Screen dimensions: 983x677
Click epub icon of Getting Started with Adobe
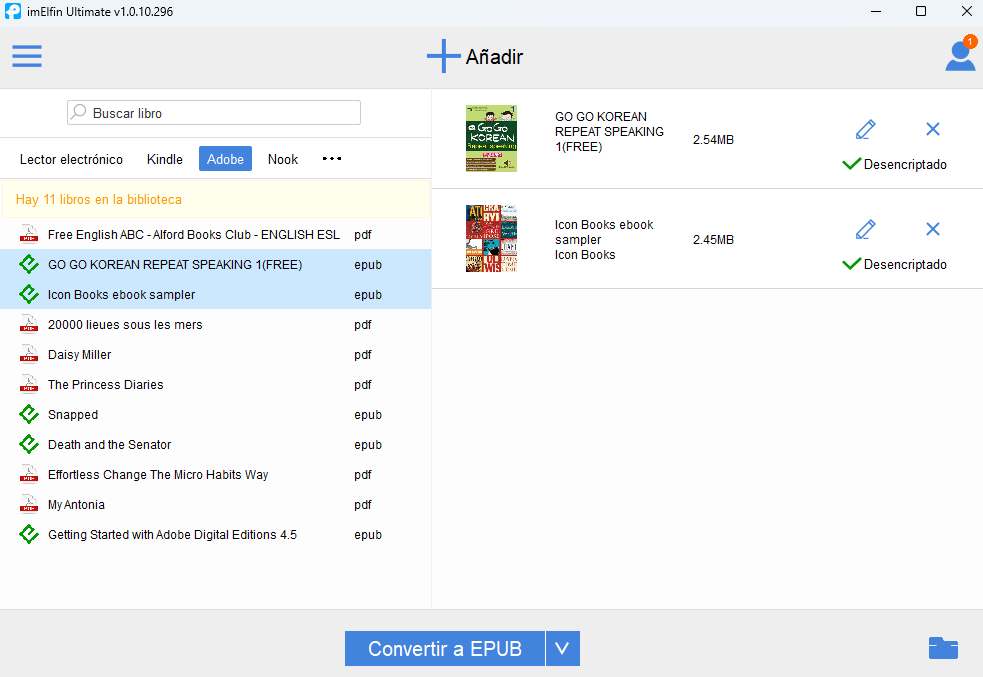(x=29, y=534)
